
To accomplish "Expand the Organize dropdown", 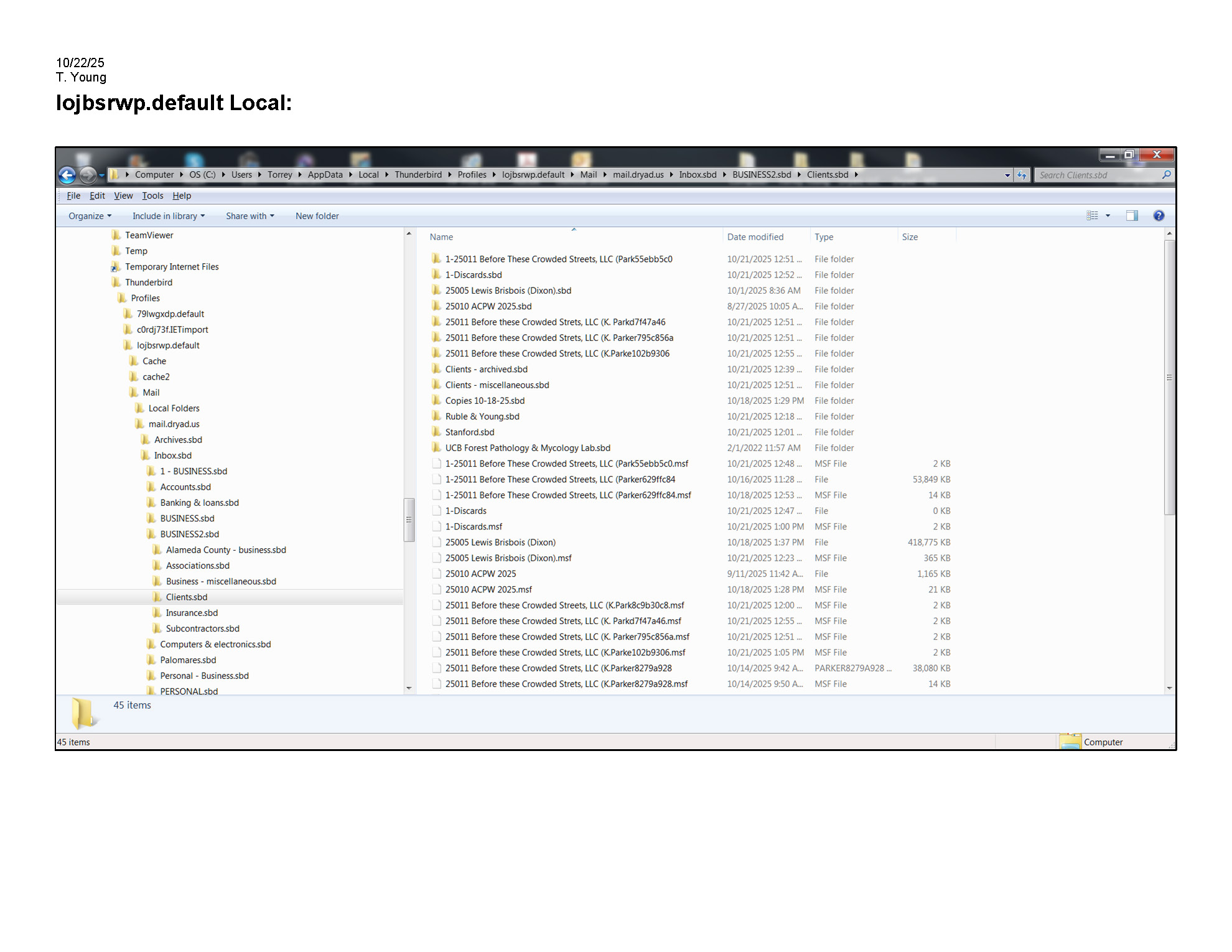I will click(x=90, y=216).
